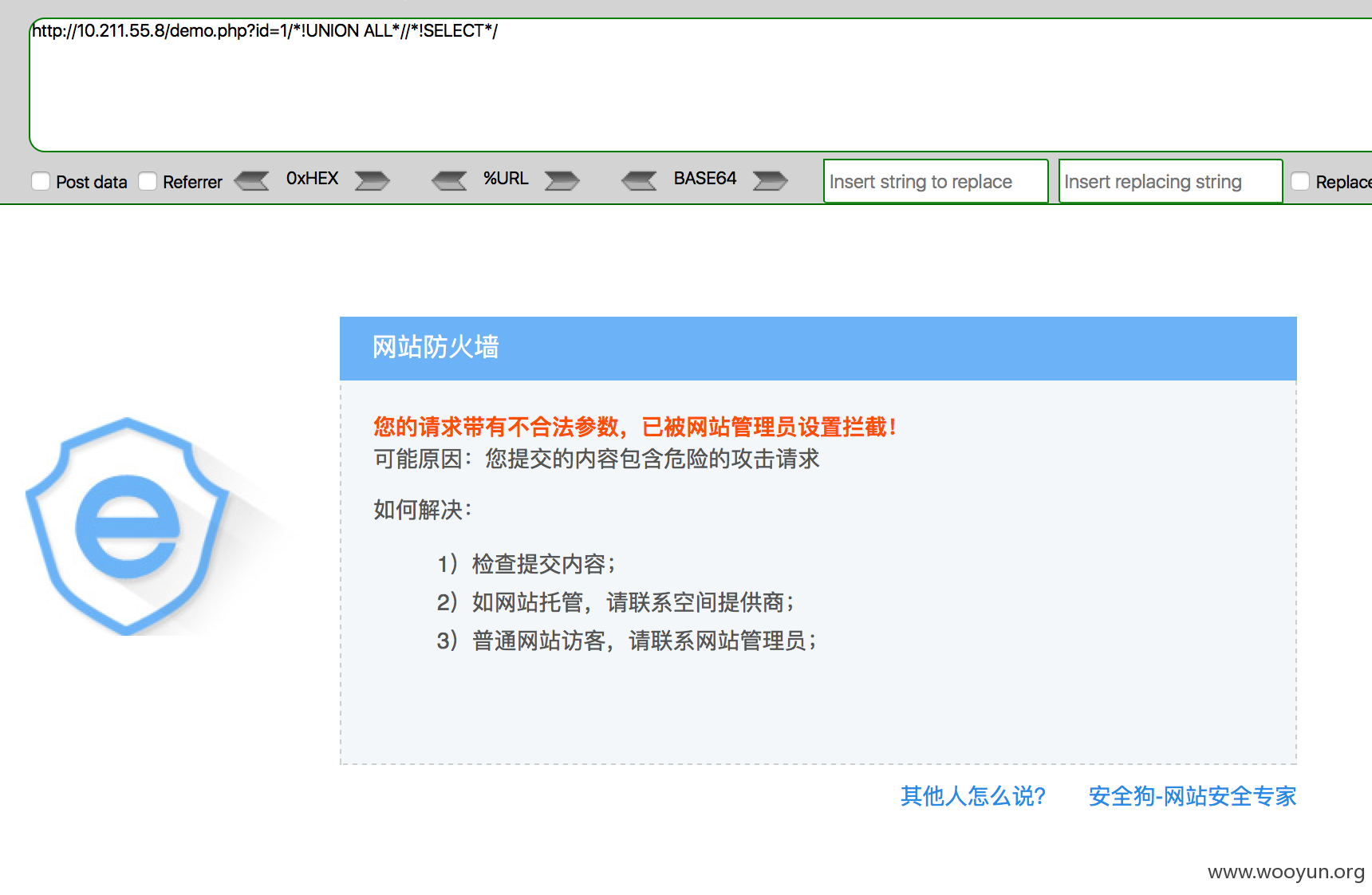
Task: Click the right arrow beside 0xHEX
Action: coord(372,180)
